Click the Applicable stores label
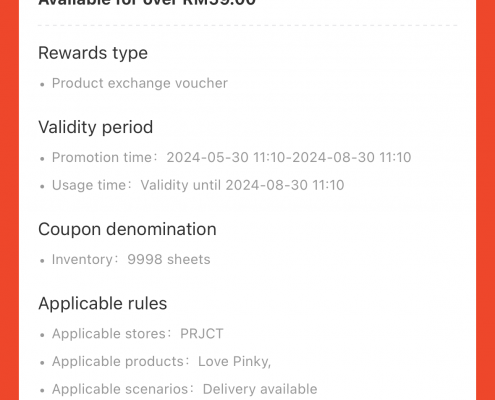 coord(109,334)
